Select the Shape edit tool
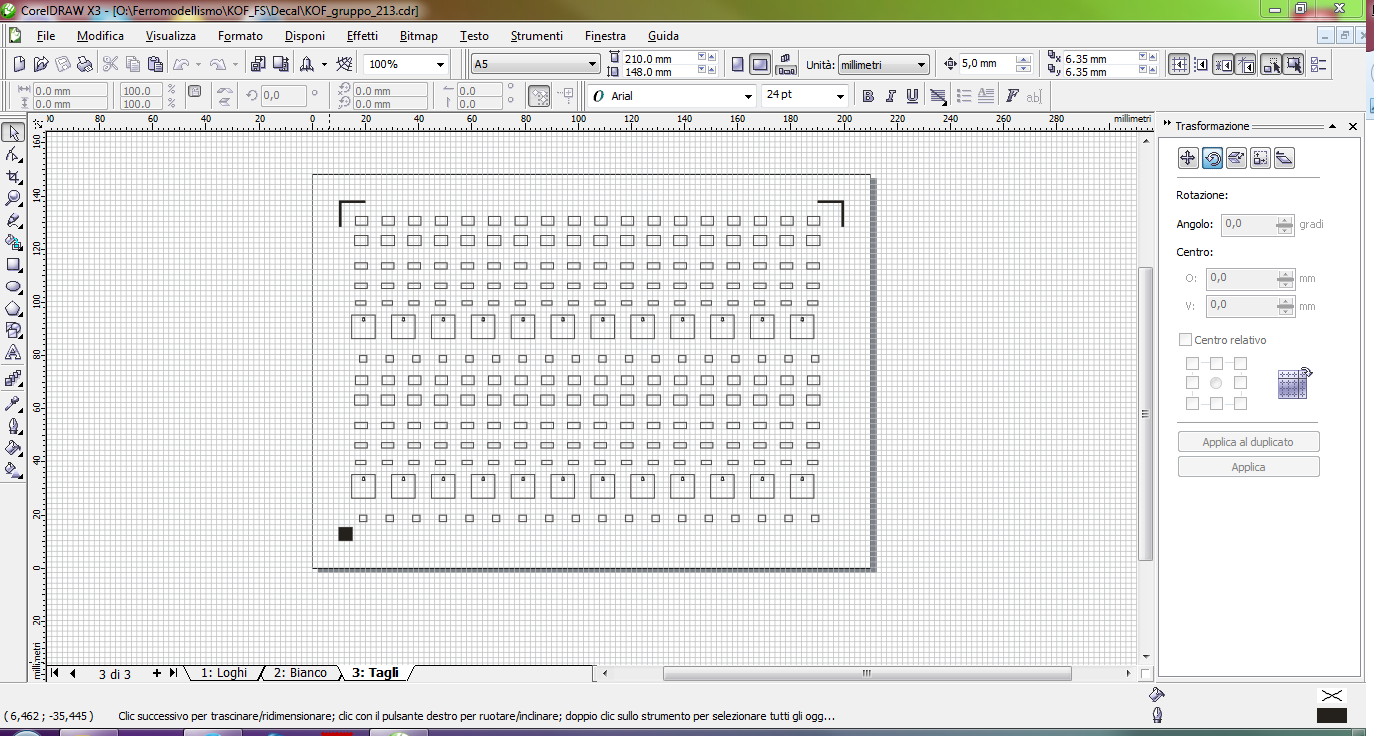1374x736 pixels. [13, 155]
